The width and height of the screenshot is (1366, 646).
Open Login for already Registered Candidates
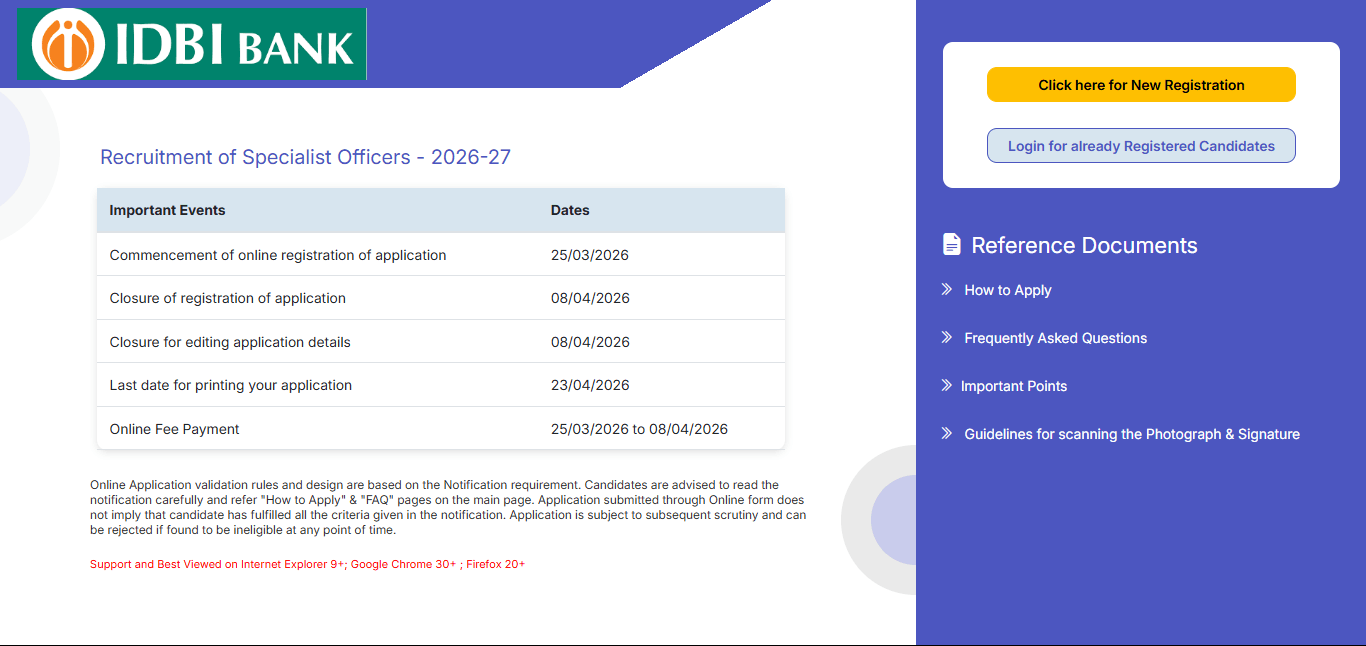(x=1140, y=145)
